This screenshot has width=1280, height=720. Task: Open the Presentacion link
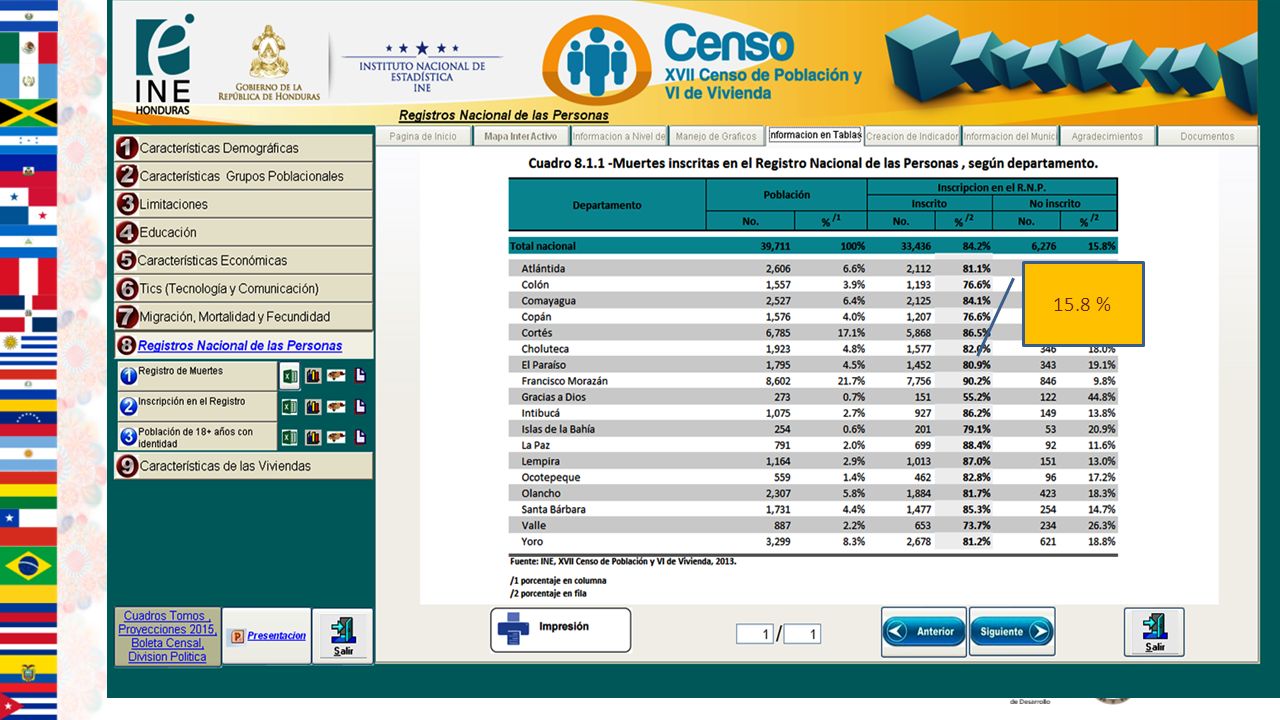pyautogui.click(x=276, y=636)
